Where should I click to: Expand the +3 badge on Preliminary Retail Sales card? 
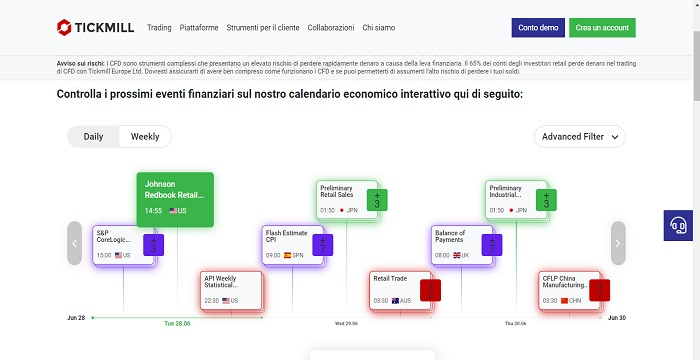pyautogui.click(x=377, y=200)
